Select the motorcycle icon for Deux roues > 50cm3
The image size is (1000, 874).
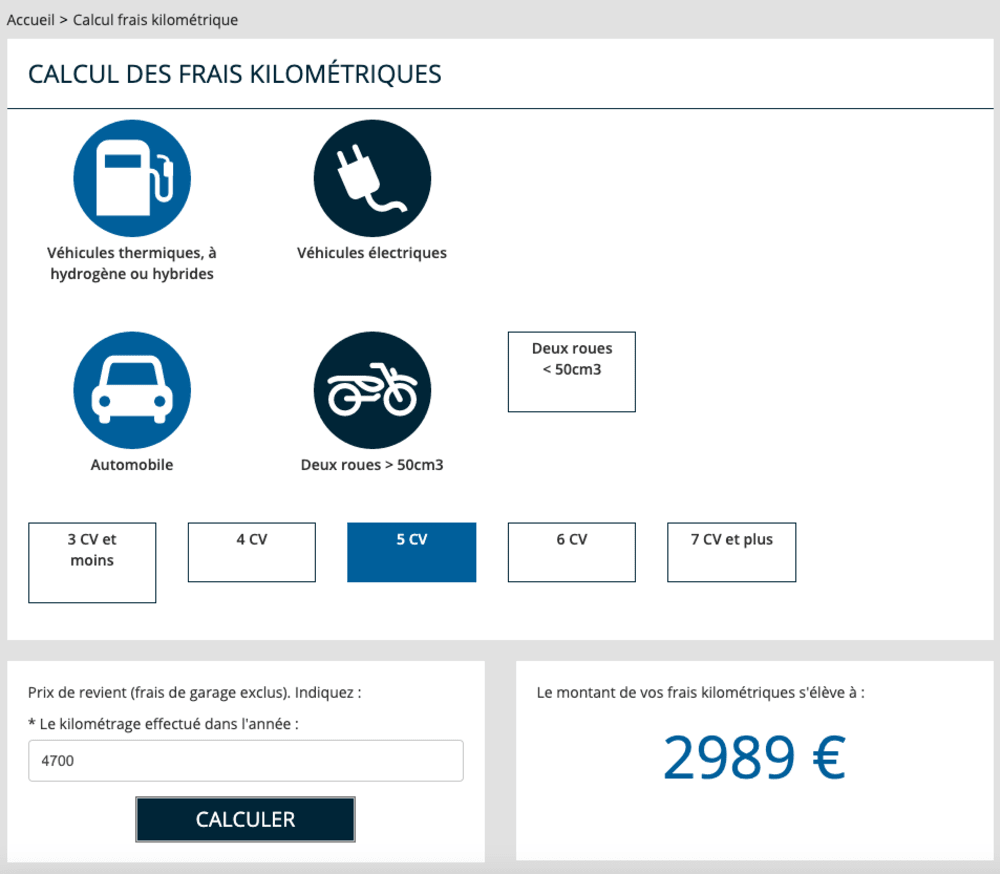point(371,389)
